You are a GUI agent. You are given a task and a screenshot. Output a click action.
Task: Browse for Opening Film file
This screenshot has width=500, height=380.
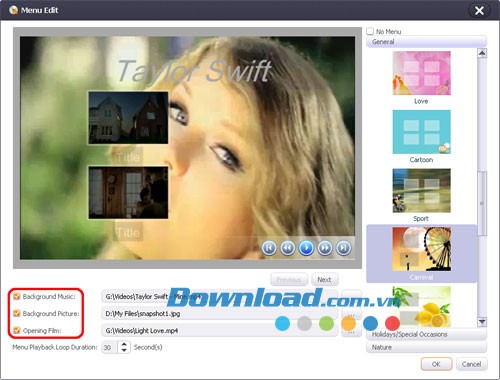click(x=351, y=331)
